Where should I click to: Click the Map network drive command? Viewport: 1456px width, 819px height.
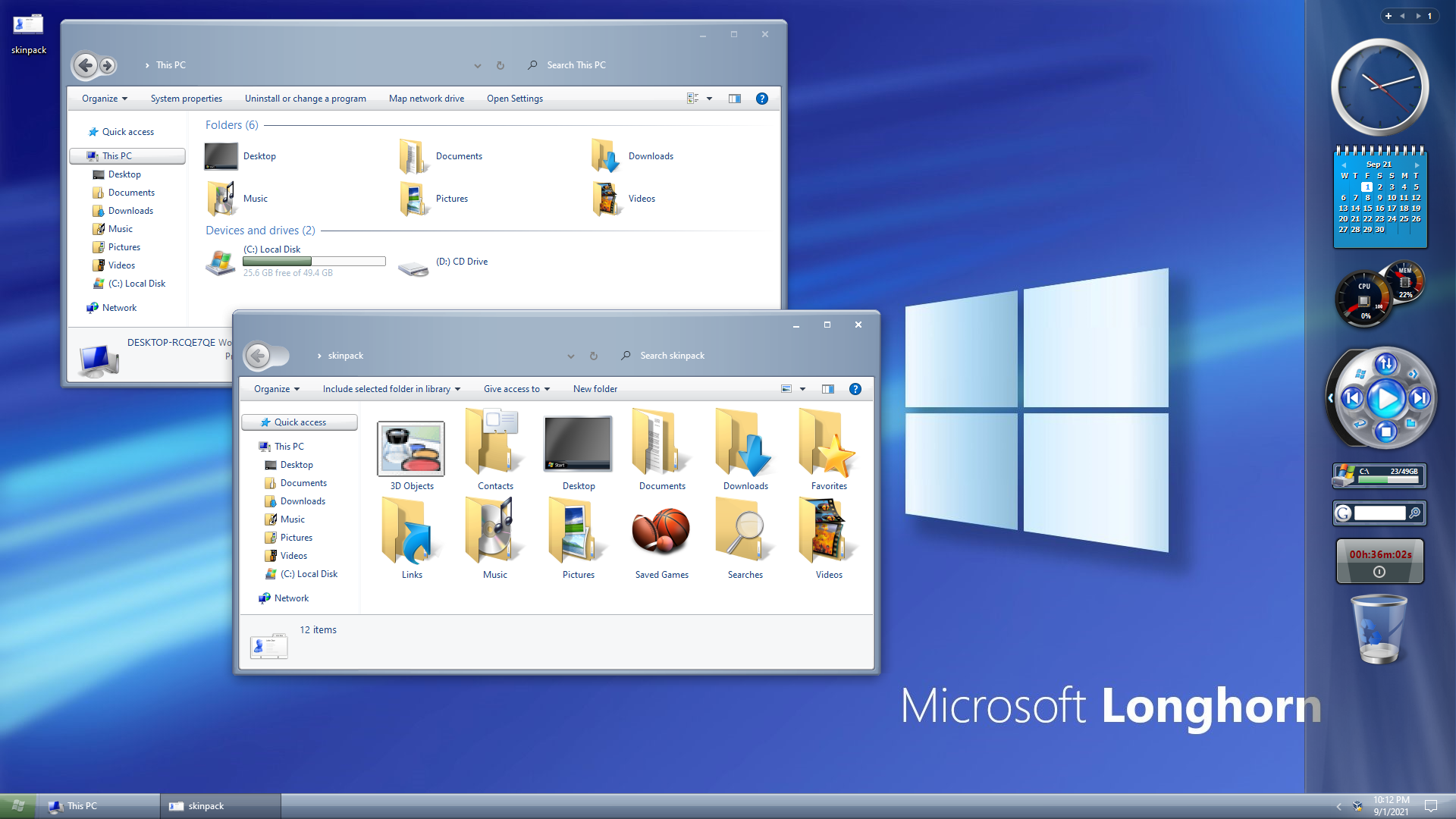click(x=426, y=99)
